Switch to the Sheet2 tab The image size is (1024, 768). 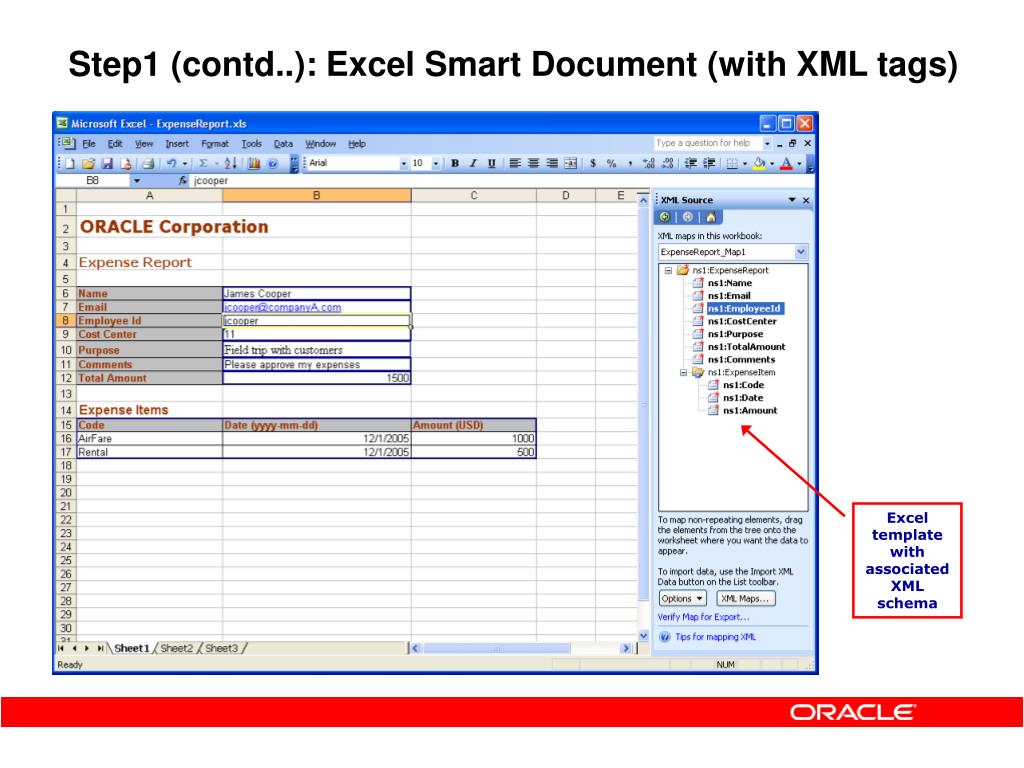coord(176,648)
